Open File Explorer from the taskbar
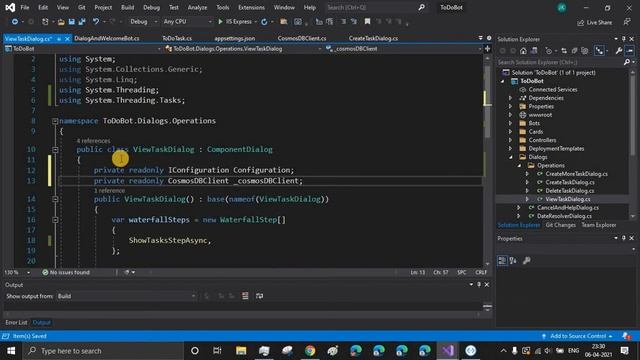Viewport: 640px width, 360px height. pos(241,351)
